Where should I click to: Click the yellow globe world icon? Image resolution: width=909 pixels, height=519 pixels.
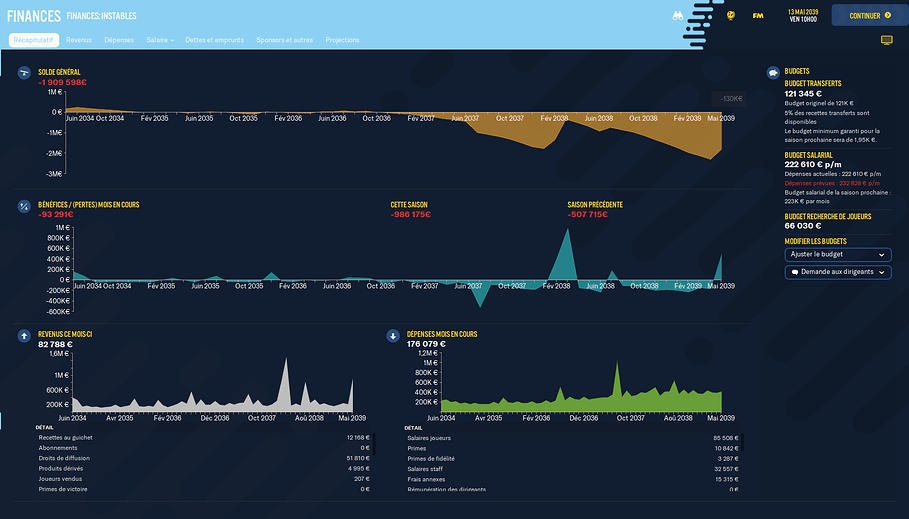(x=731, y=15)
